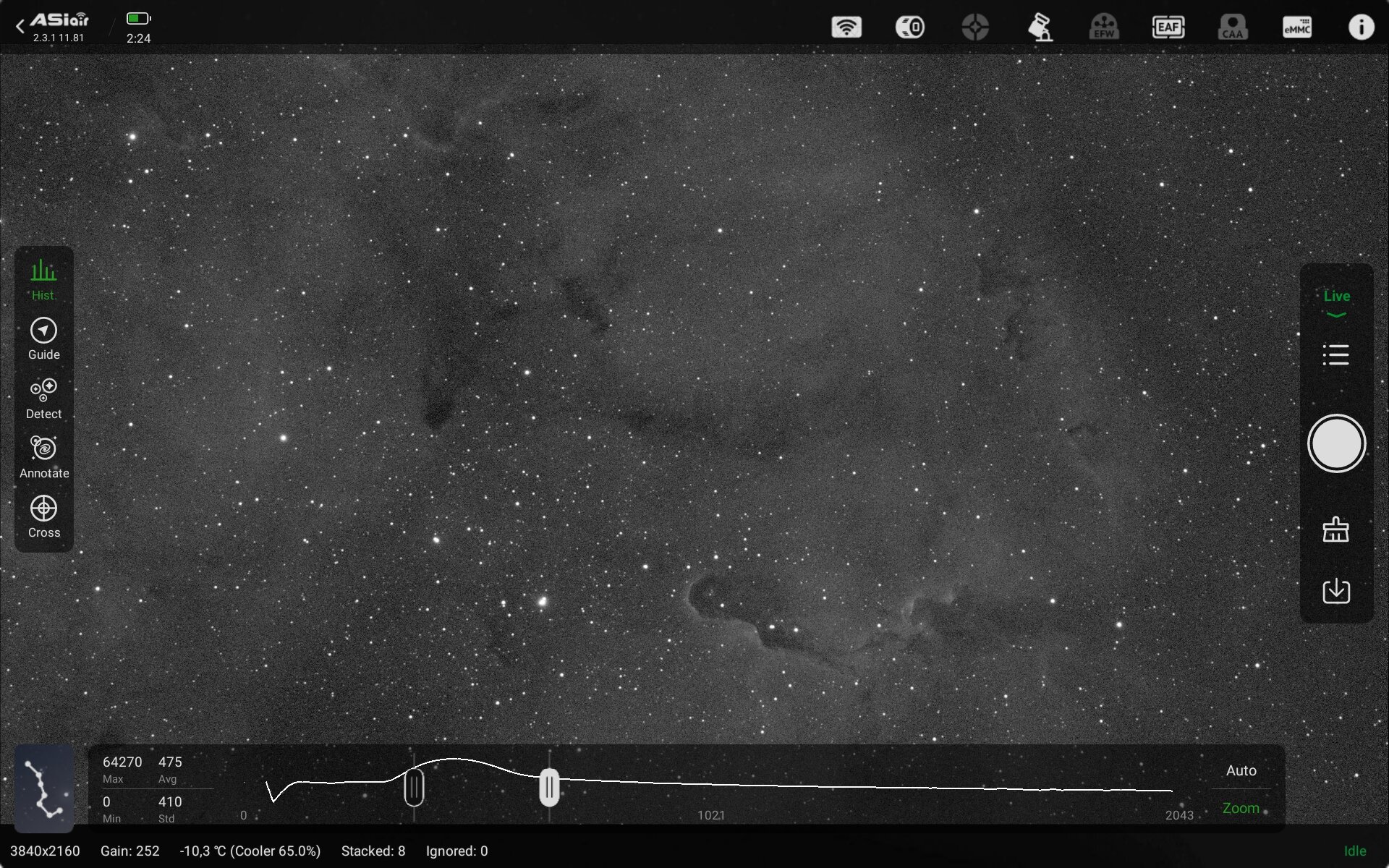The image size is (1389, 868).
Task: Open the stacking settings list menu
Action: click(1335, 354)
